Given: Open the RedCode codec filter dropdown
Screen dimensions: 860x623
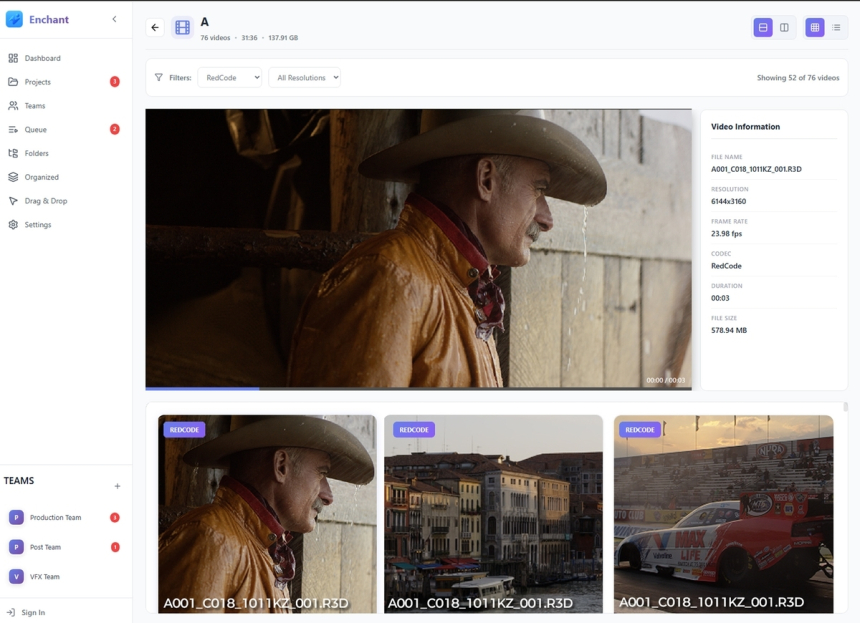Looking at the screenshot, I should tap(229, 77).
